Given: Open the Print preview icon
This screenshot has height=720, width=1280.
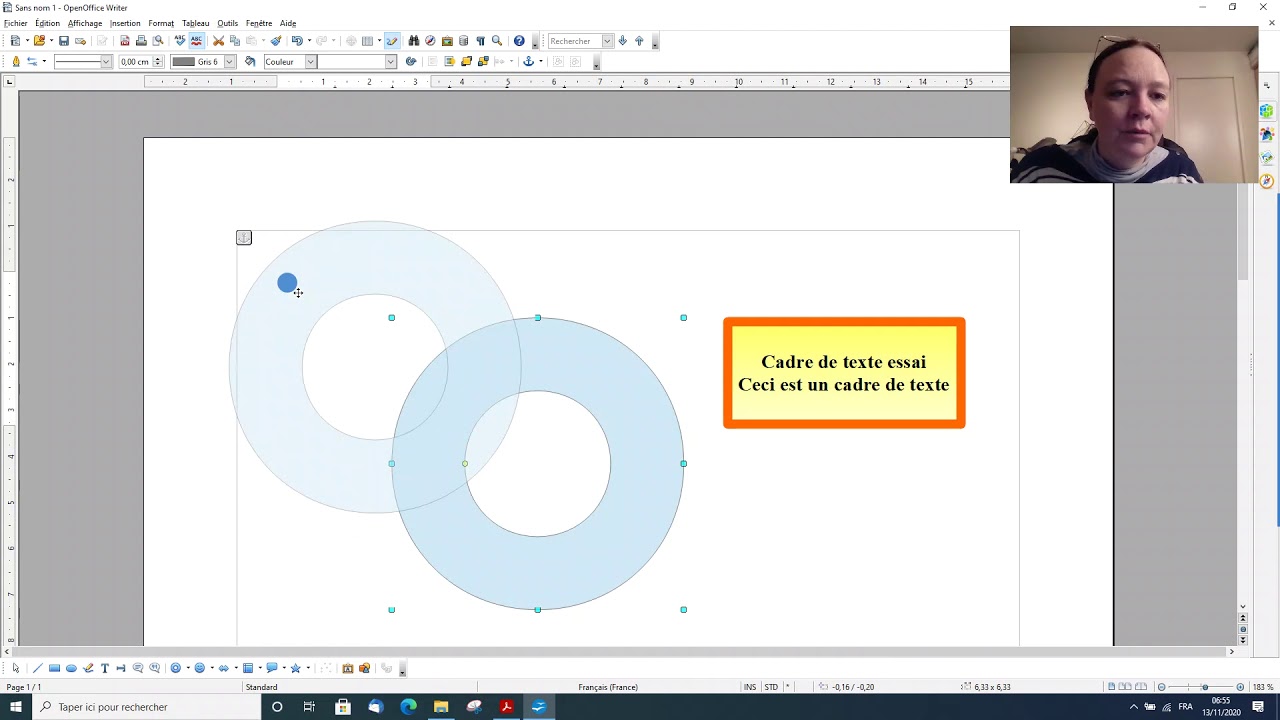Looking at the screenshot, I should pyautogui.click(x=157, y=41).
